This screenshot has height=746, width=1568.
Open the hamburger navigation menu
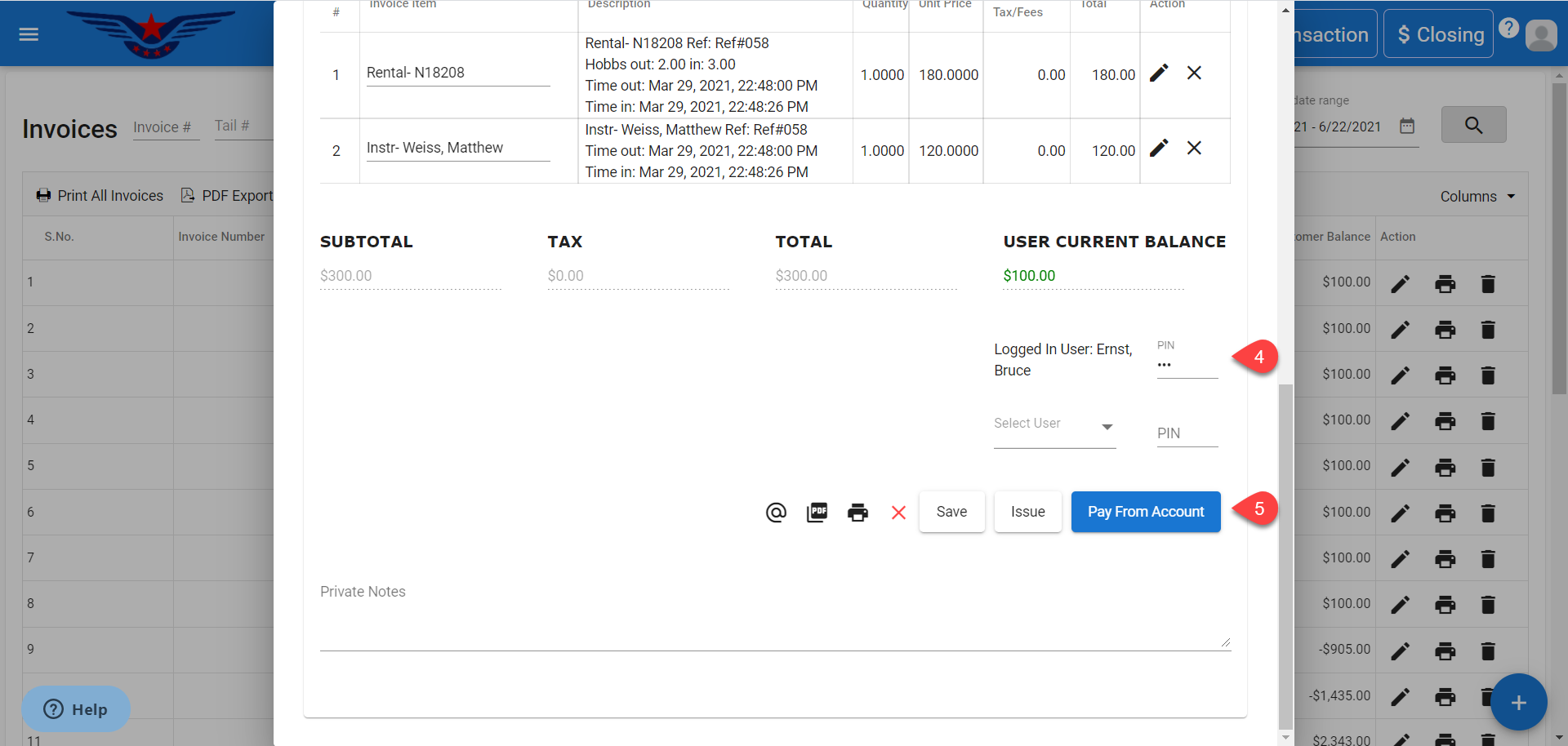click(x=29, y=34)
